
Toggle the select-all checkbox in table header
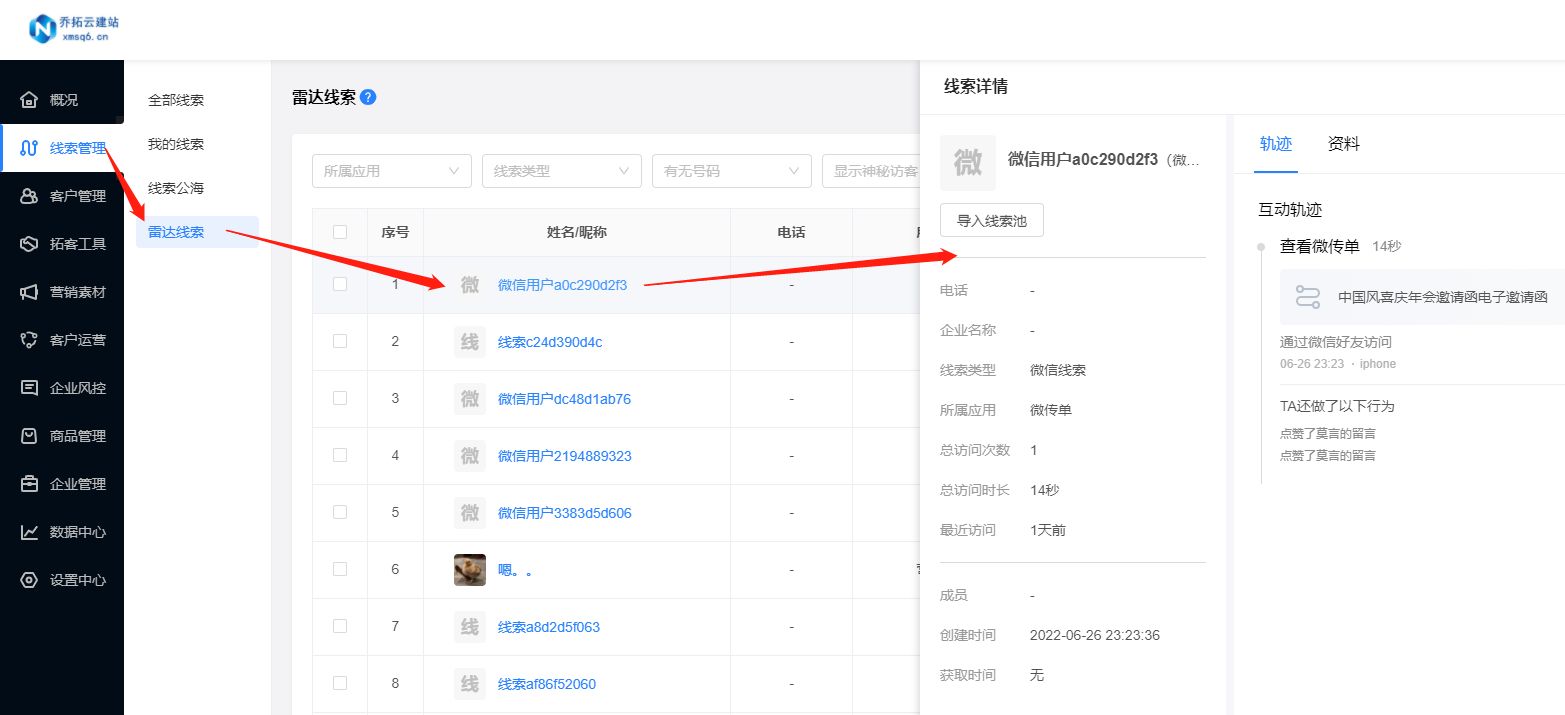point(340,232)
